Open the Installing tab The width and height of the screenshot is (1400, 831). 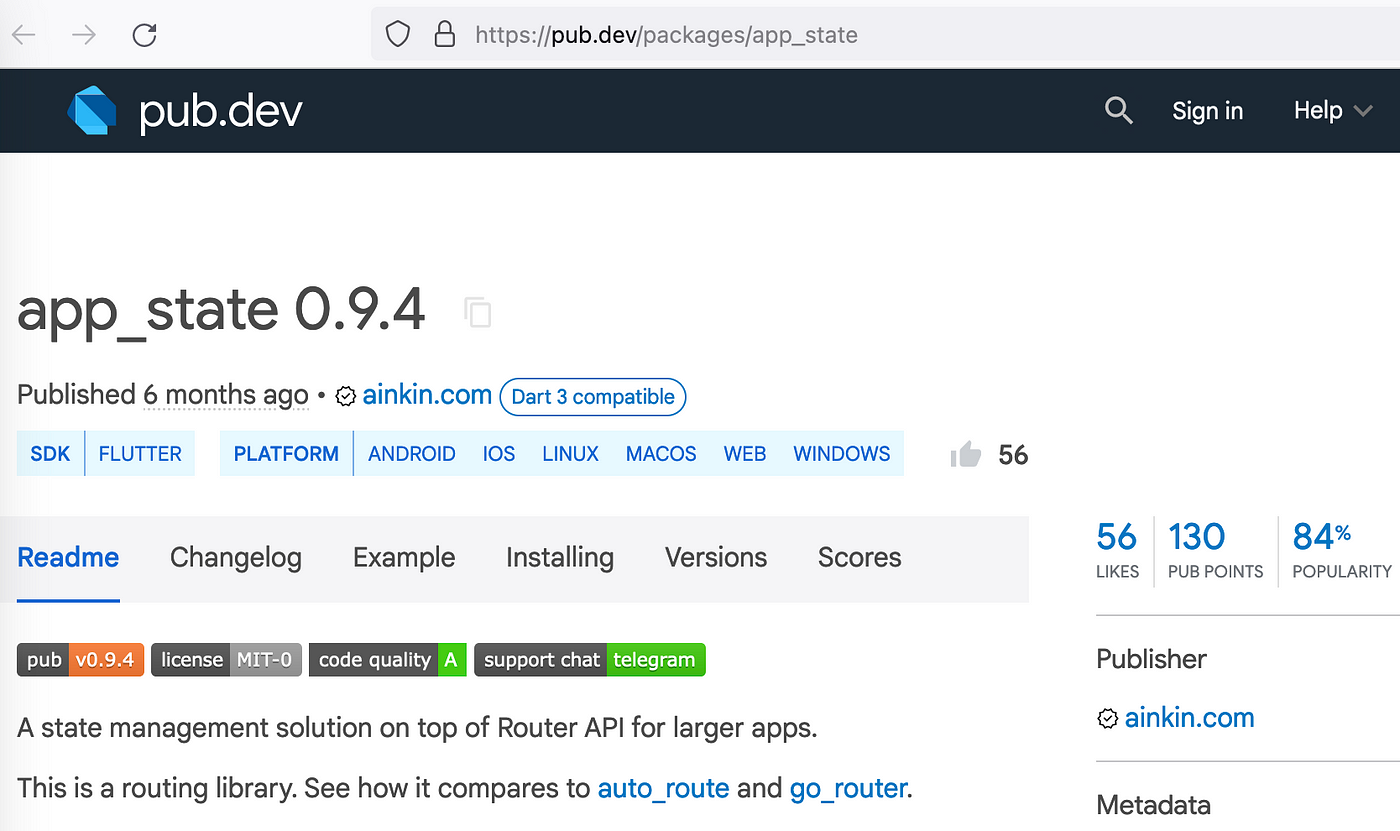(x=560, y=558)
